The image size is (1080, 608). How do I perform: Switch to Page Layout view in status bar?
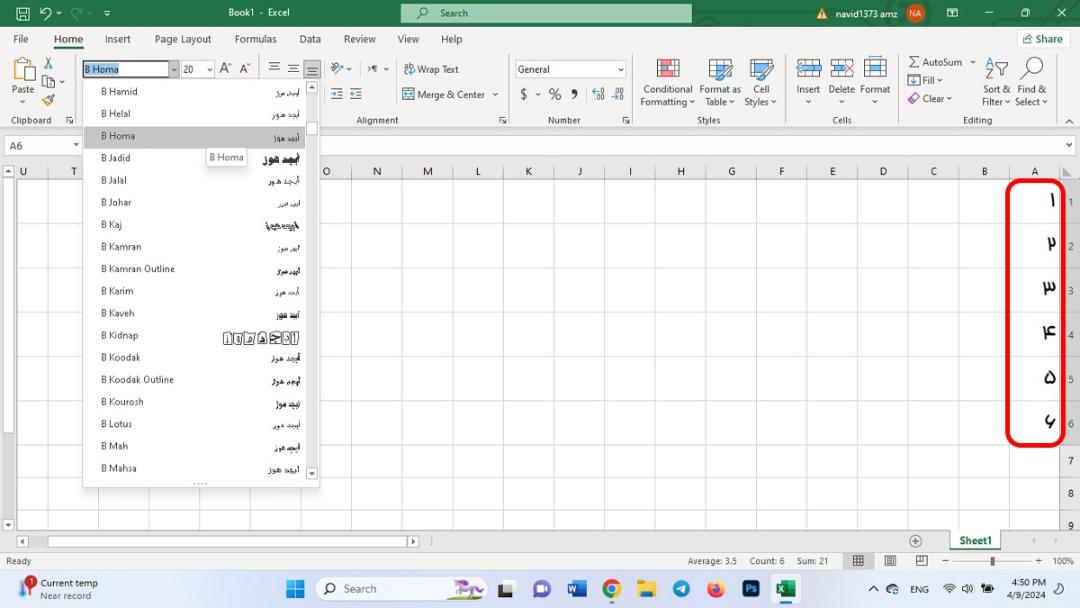[890, 560]
